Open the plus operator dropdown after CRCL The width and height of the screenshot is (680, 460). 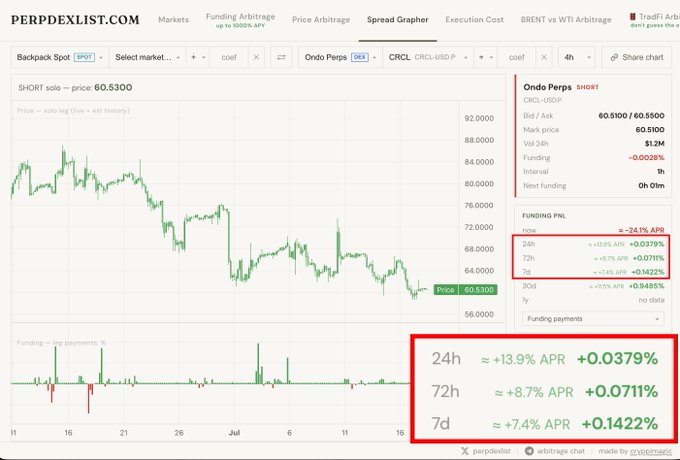pos(486,57)
